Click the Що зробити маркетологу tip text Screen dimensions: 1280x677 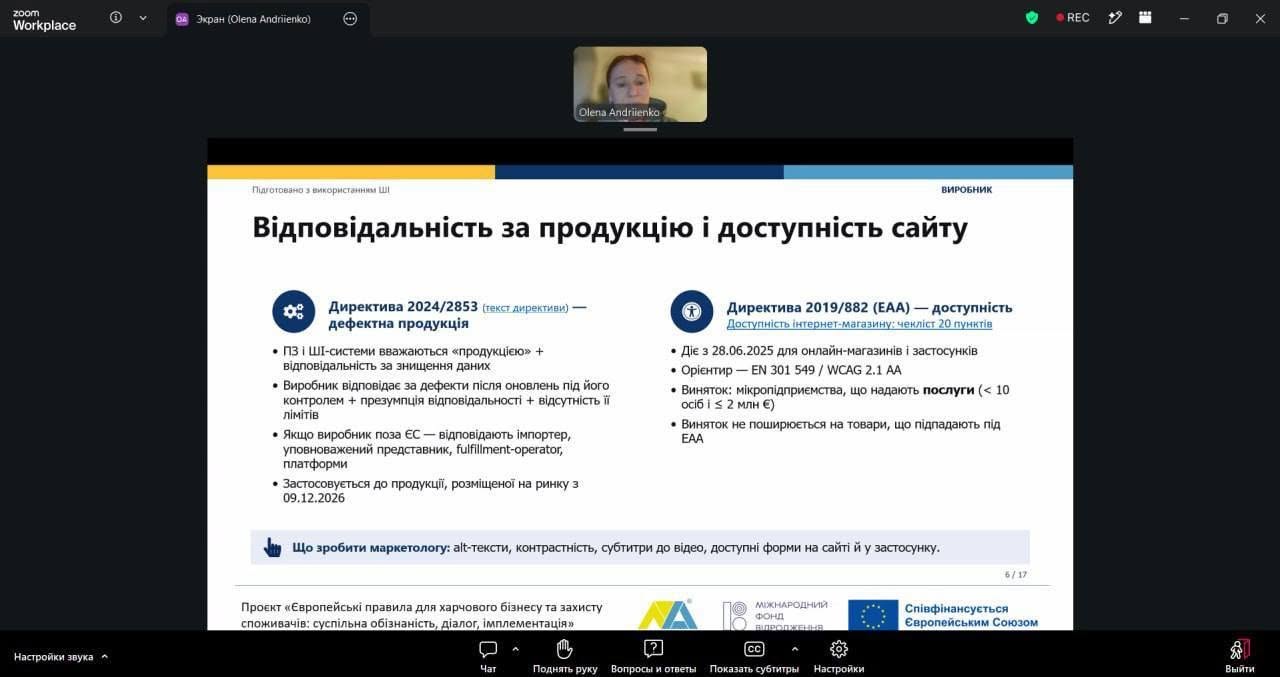point(616,548)
